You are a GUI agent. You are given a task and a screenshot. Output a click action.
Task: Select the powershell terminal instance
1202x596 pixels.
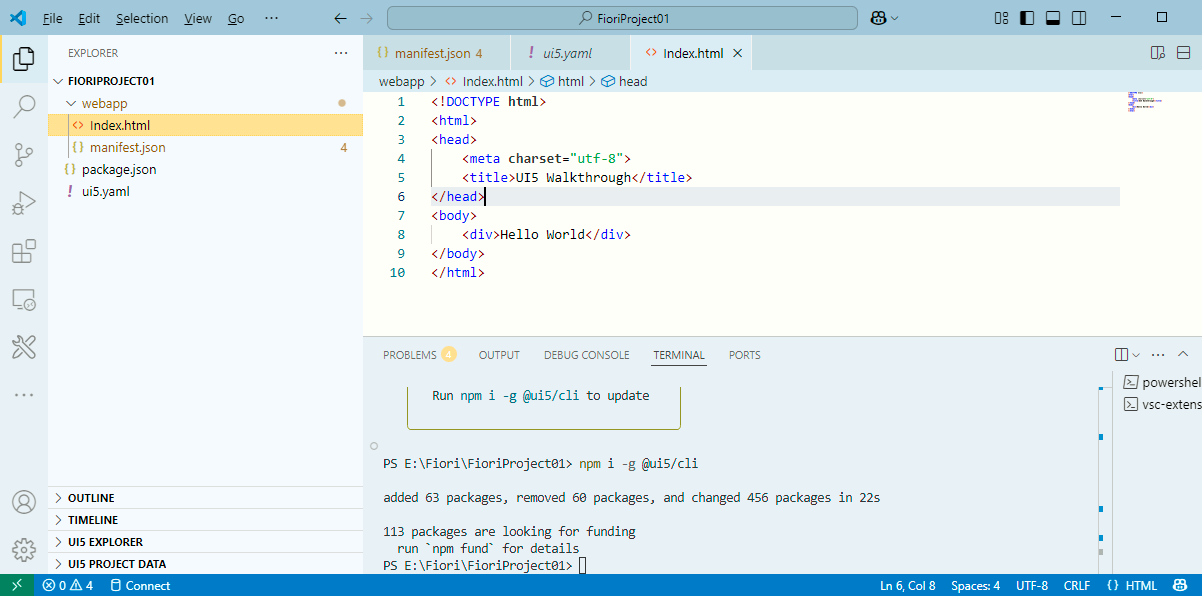click(1161, 382)
